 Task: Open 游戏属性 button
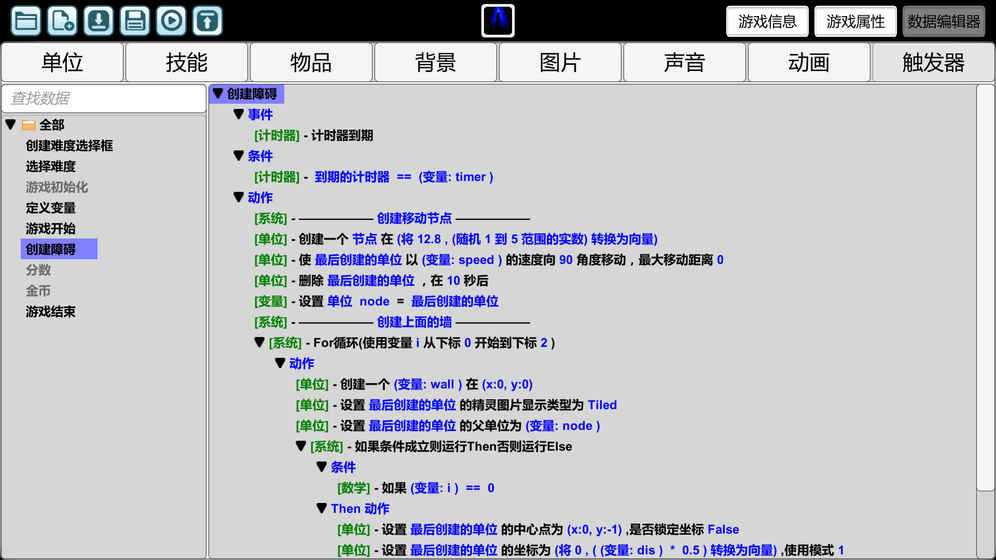pyautogui.click(x=856, y=22)
